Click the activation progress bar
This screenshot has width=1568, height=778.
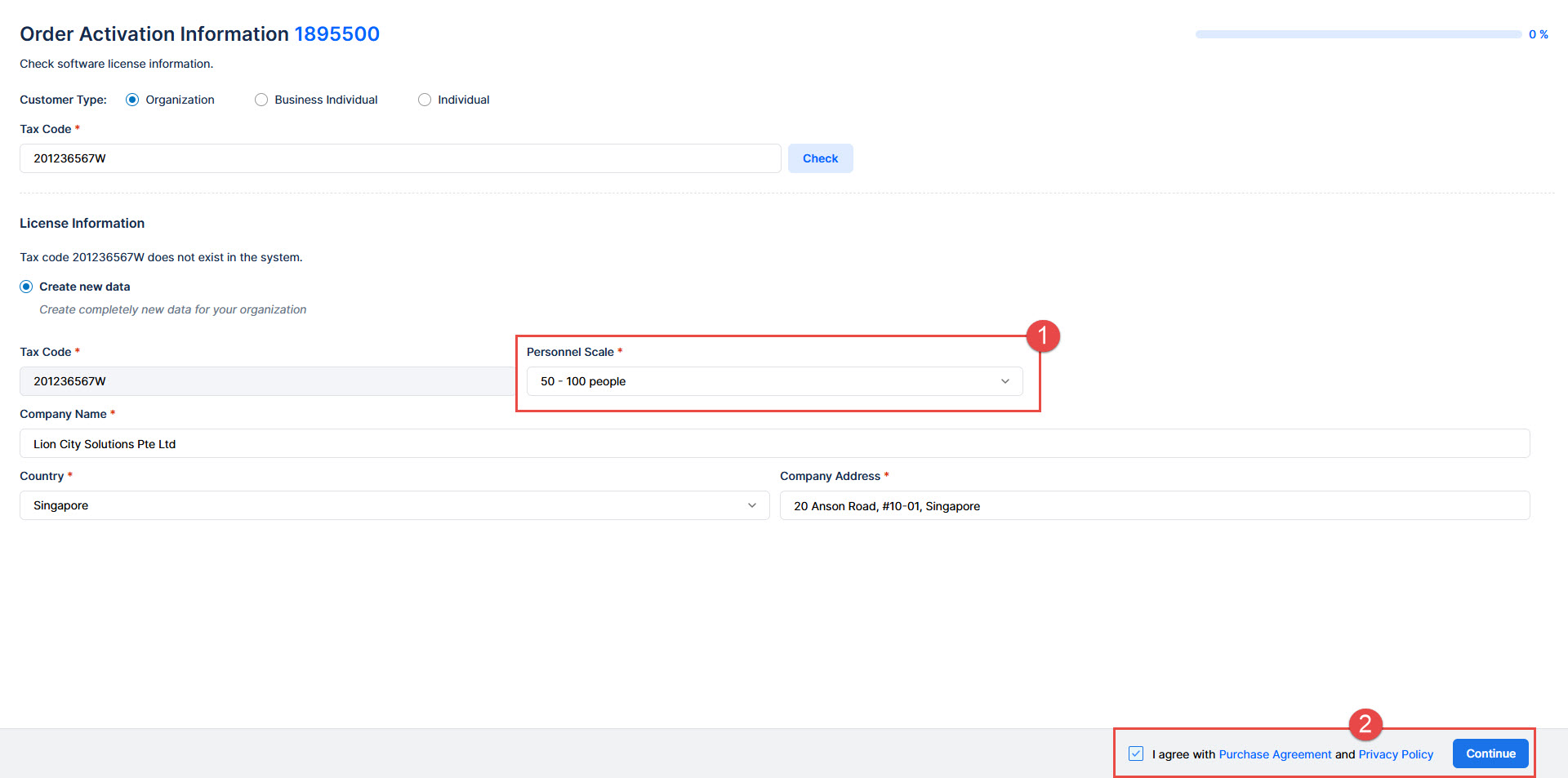pyautogui.click(x=1358, y=34)
